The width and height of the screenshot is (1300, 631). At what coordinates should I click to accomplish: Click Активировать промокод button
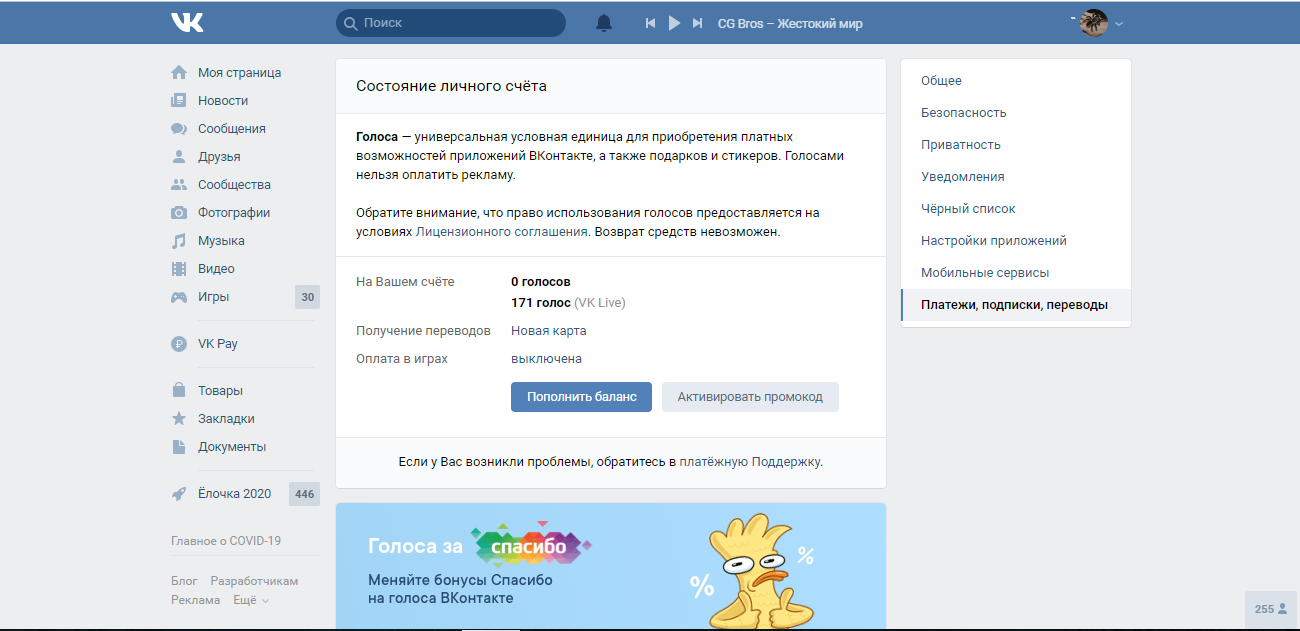coord(750,396)
